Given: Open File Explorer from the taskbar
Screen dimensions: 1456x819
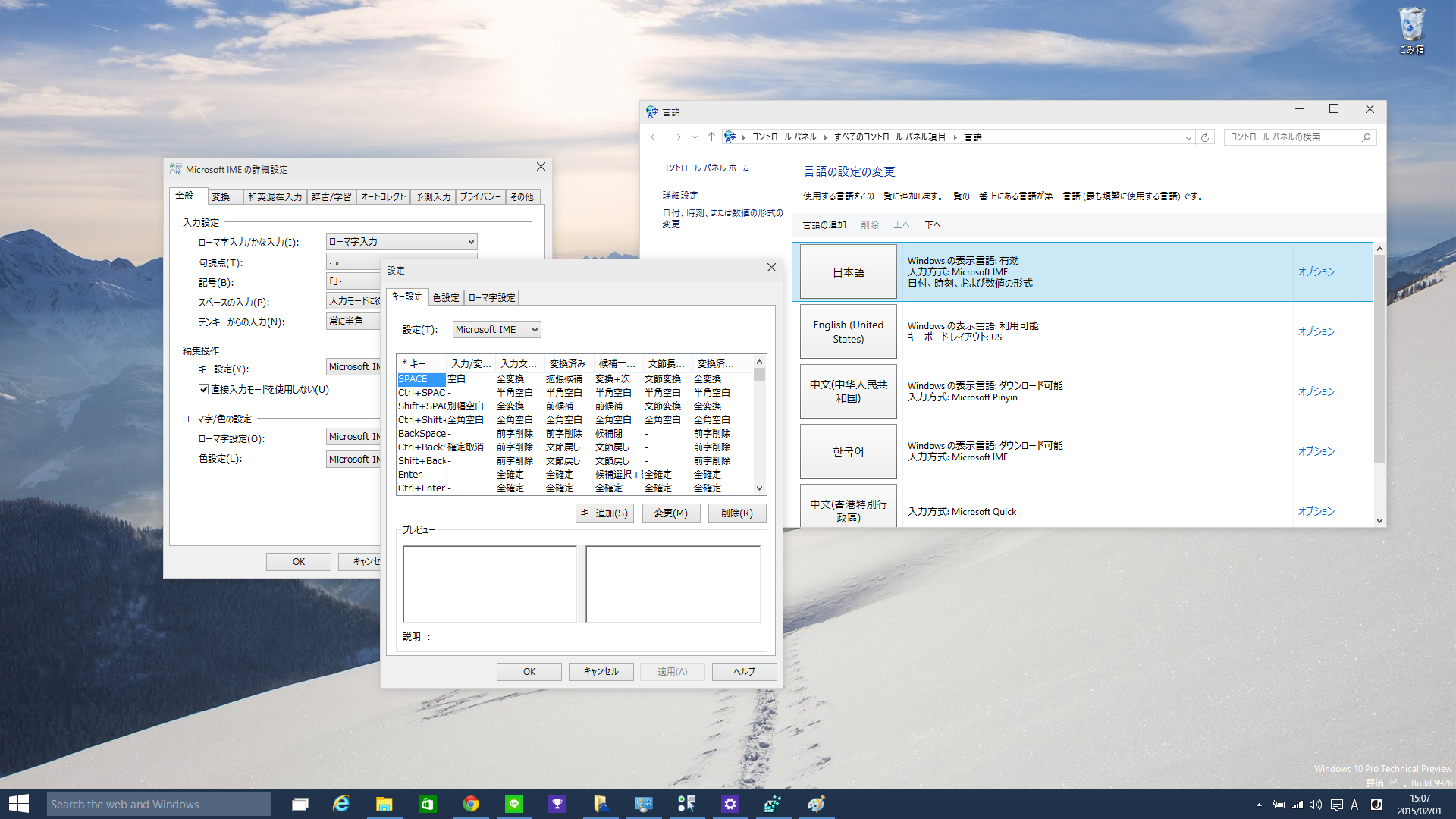Looking at the screenshot, I should point(384,804).
